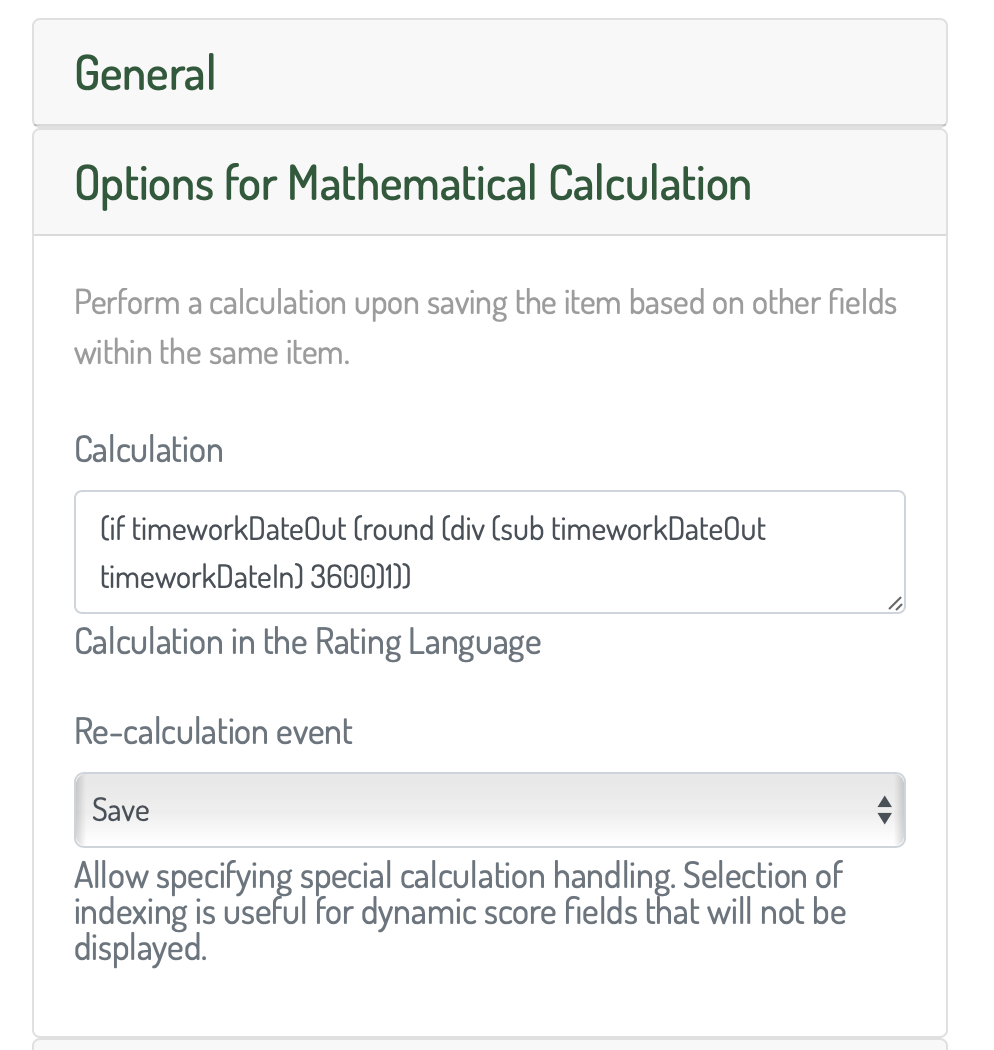Click the Calculation field label
The image size is (994, 1050).
[x=149, y=449]
